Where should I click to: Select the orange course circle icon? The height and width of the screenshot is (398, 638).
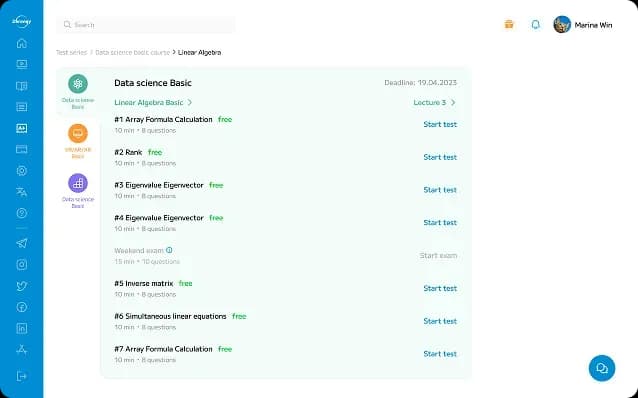78,133
